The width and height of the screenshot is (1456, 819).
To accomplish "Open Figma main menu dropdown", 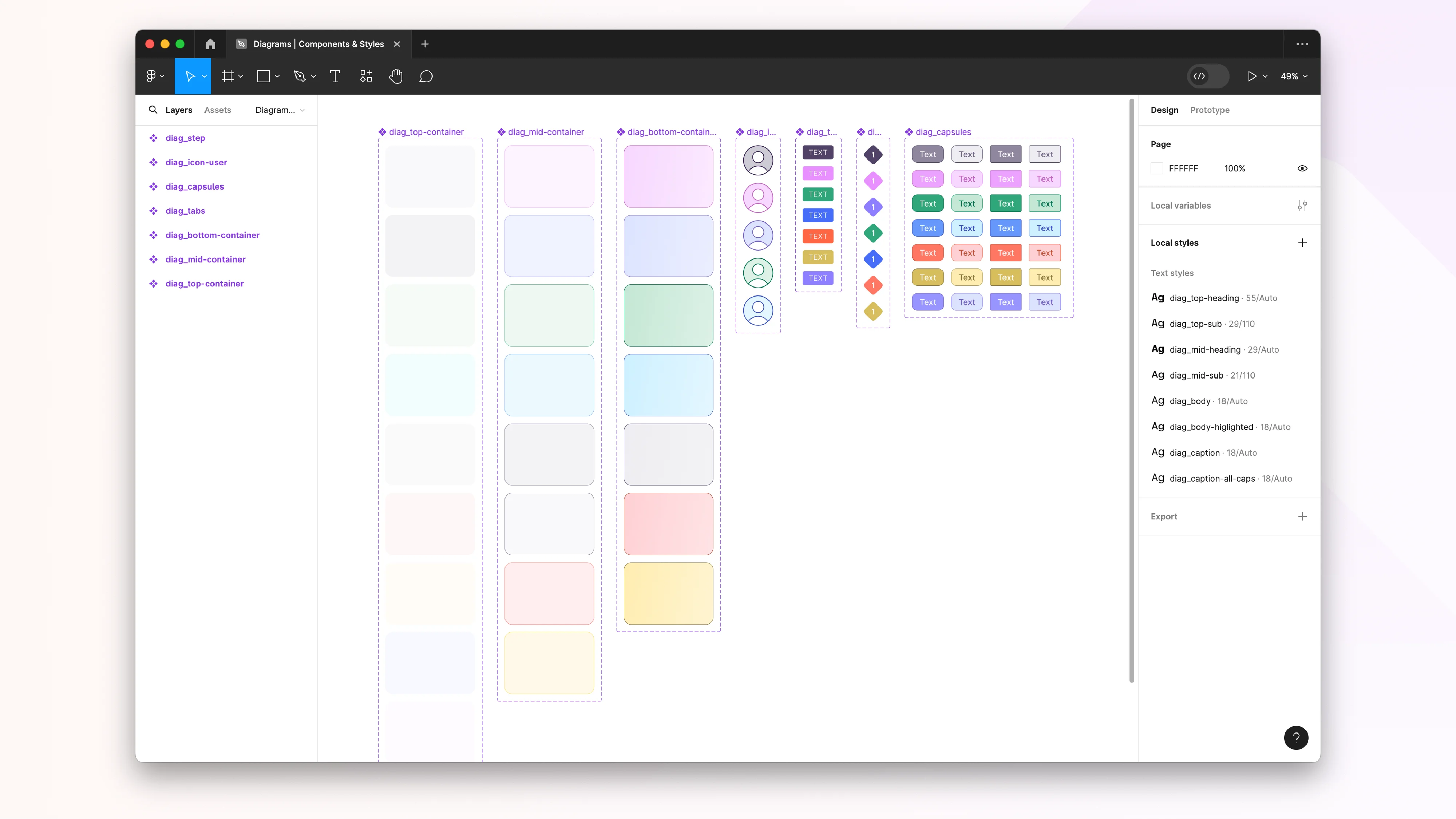I will click(155, 76).
